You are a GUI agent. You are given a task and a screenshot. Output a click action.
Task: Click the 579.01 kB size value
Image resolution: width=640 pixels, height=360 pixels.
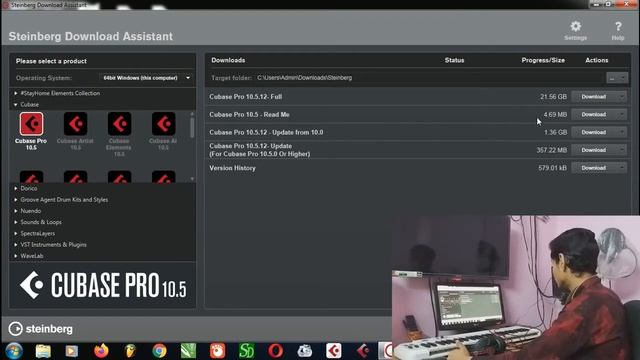pyautogui.click(x=553, y=168)
